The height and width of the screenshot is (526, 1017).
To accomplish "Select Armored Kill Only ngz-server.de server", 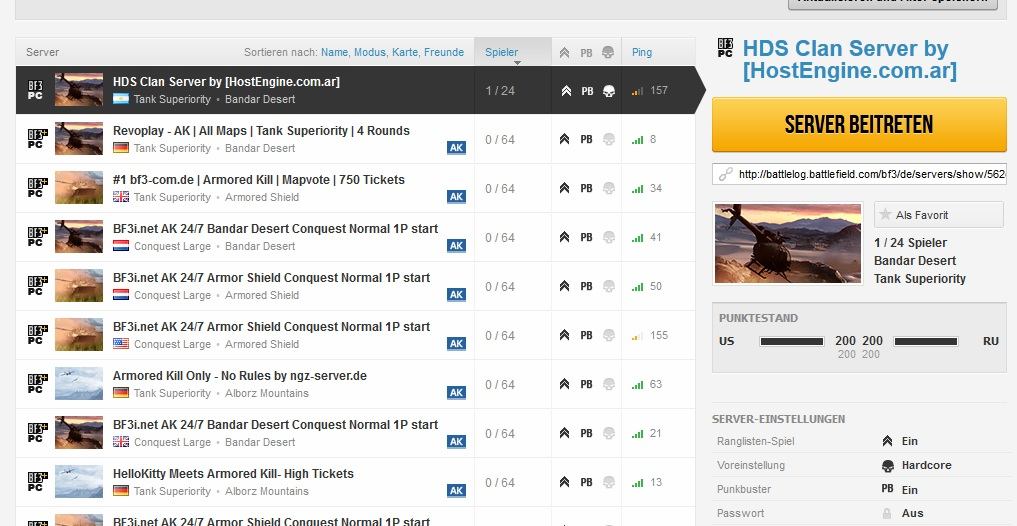I will tap(355, 384).
